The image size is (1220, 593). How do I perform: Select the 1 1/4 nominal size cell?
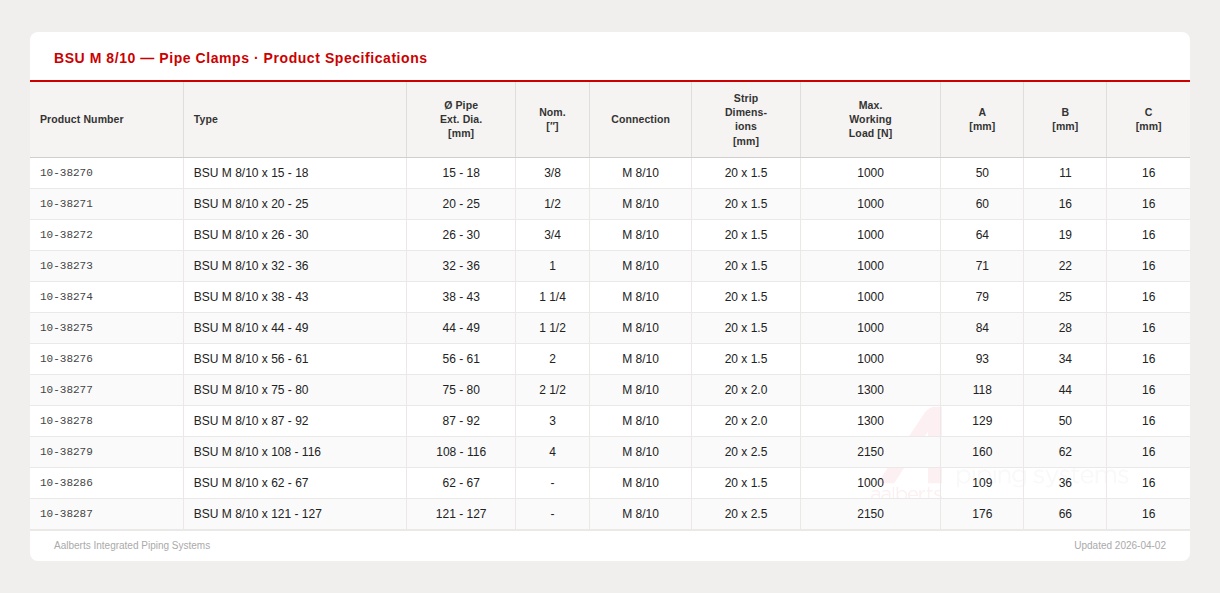(x=552, y=297)
